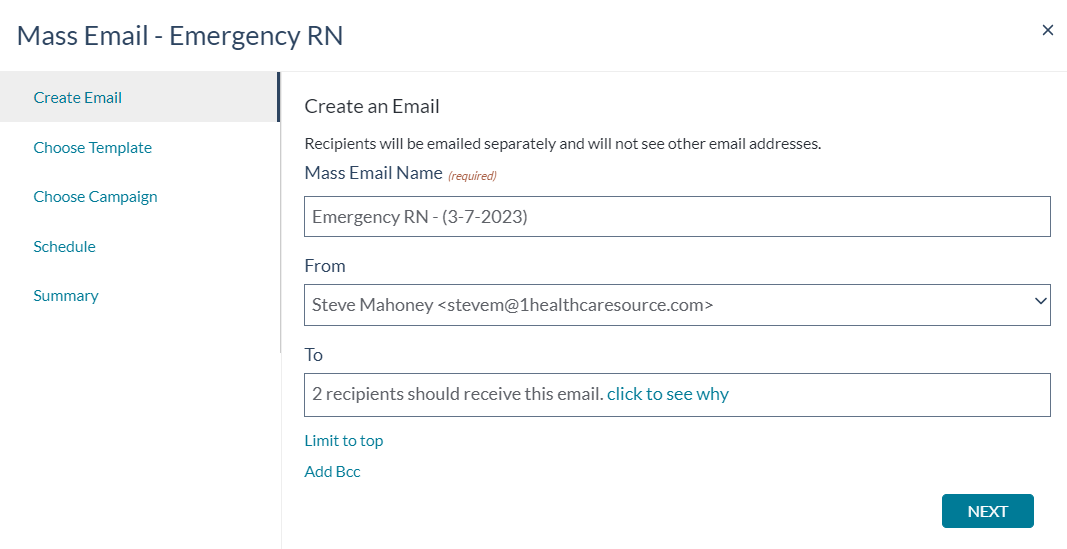Click the To label

pyautogui.click(x=313, y=355)
